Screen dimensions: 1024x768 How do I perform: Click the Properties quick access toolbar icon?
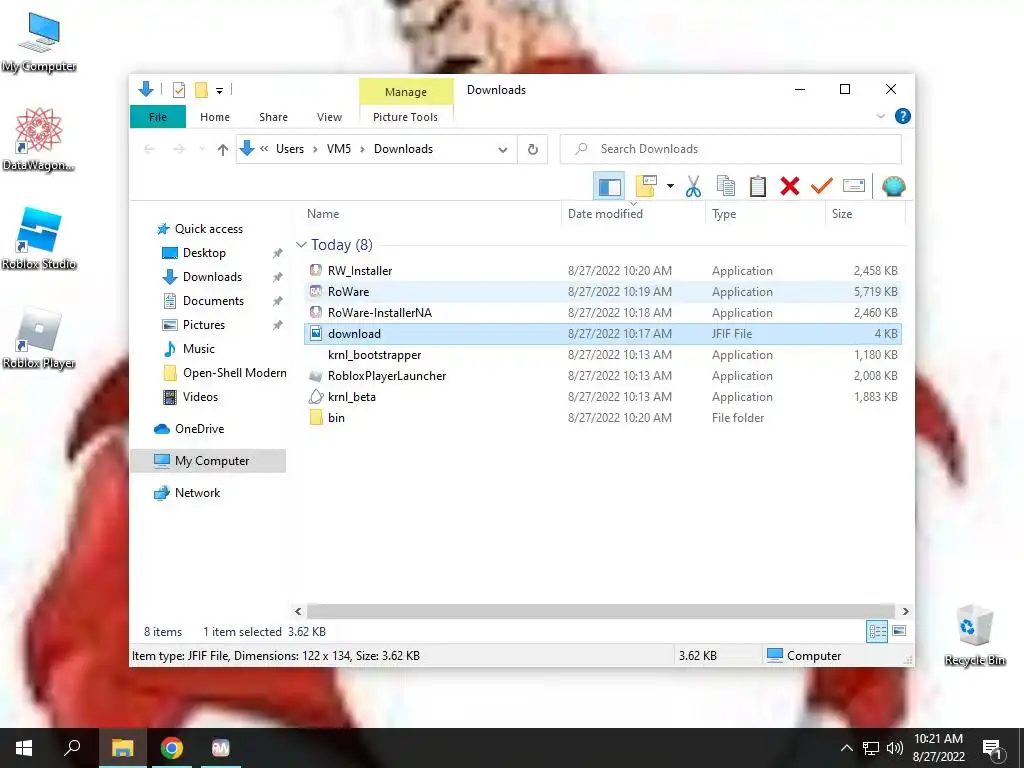pos(178,89)
